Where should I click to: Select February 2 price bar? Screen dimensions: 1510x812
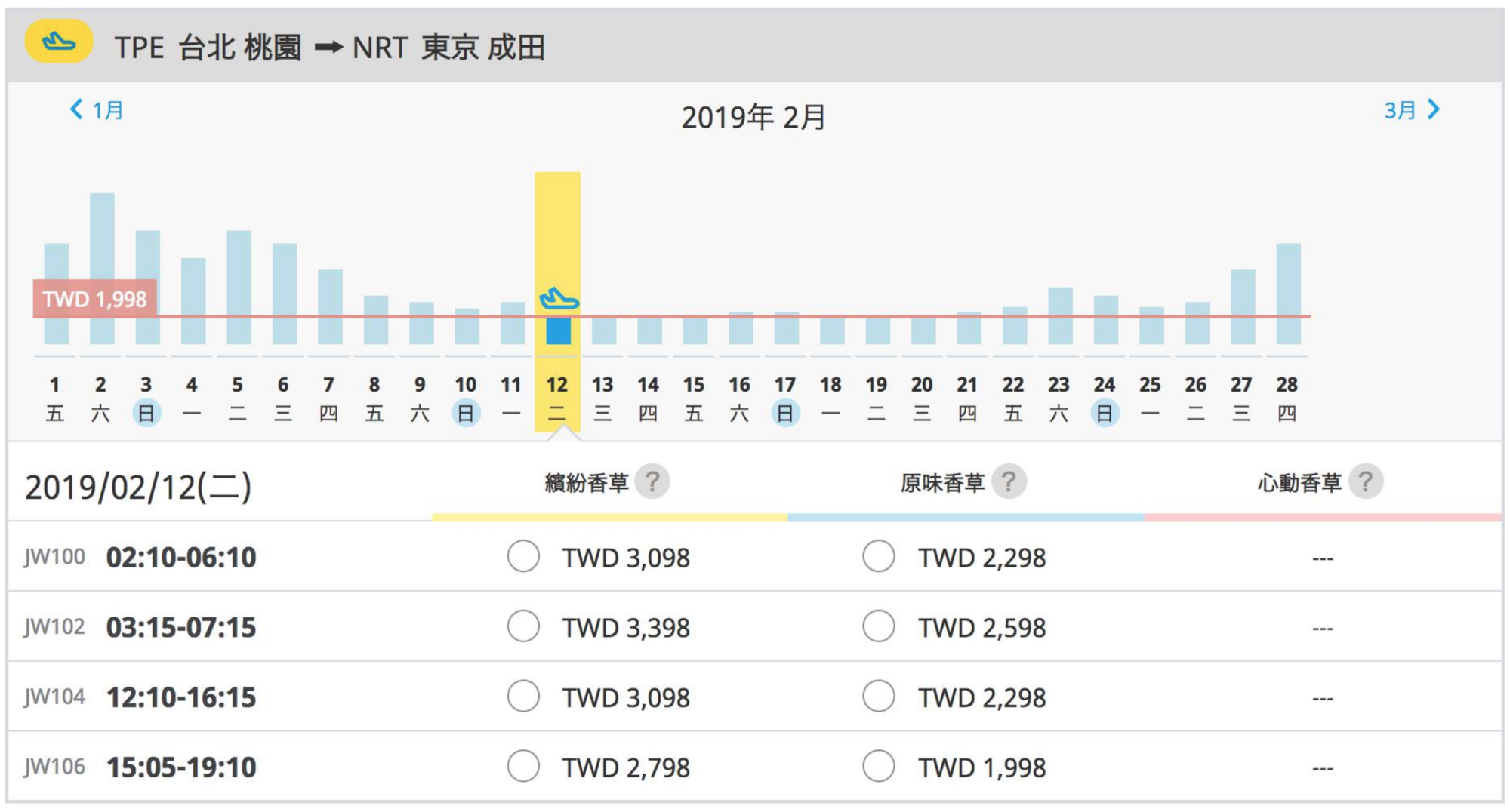[x=102, y=268]
